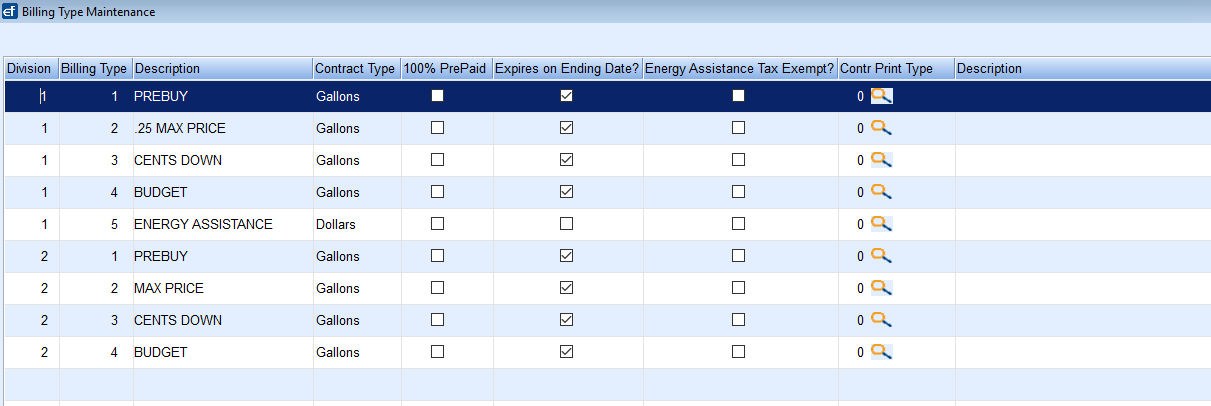Click Energy Assistance Tax Exempt? column header
1211x406 pixels.
click(740, 69)
